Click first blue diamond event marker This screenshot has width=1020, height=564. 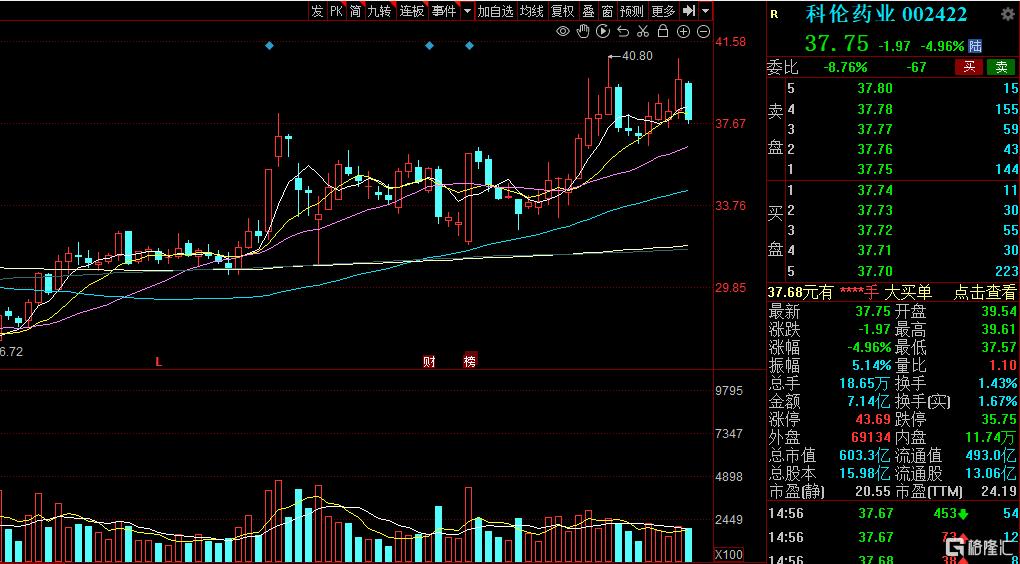point(269,46)
